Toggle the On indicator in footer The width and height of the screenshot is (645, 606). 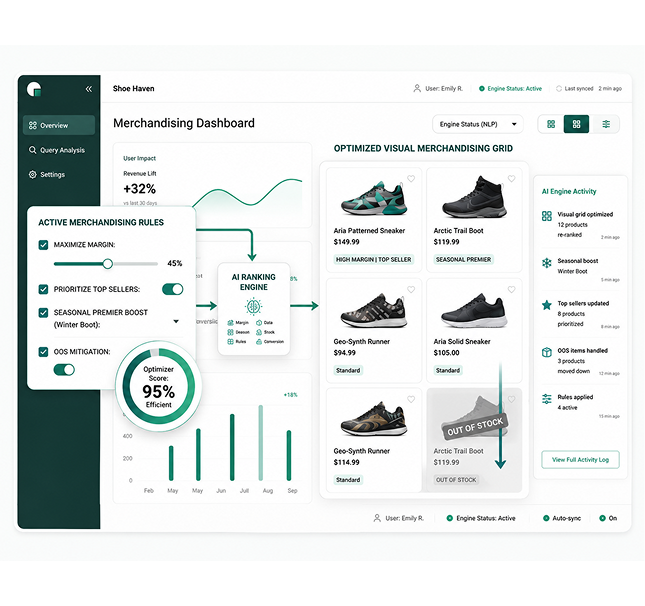608,518
